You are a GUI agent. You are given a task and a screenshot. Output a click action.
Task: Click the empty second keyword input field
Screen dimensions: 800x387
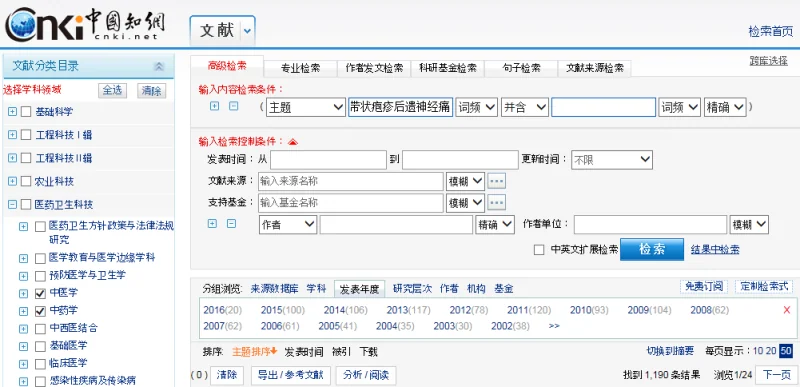click(603, 108)
